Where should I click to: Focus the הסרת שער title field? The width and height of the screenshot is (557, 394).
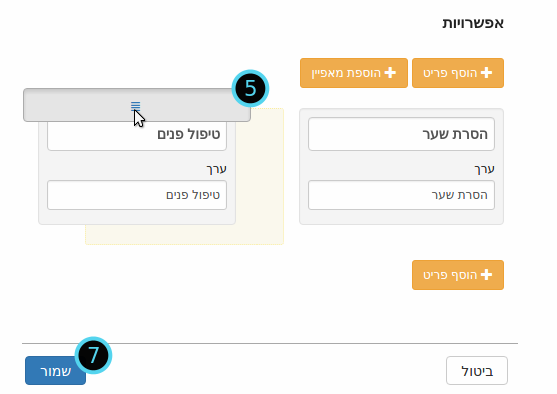[401, 134]
